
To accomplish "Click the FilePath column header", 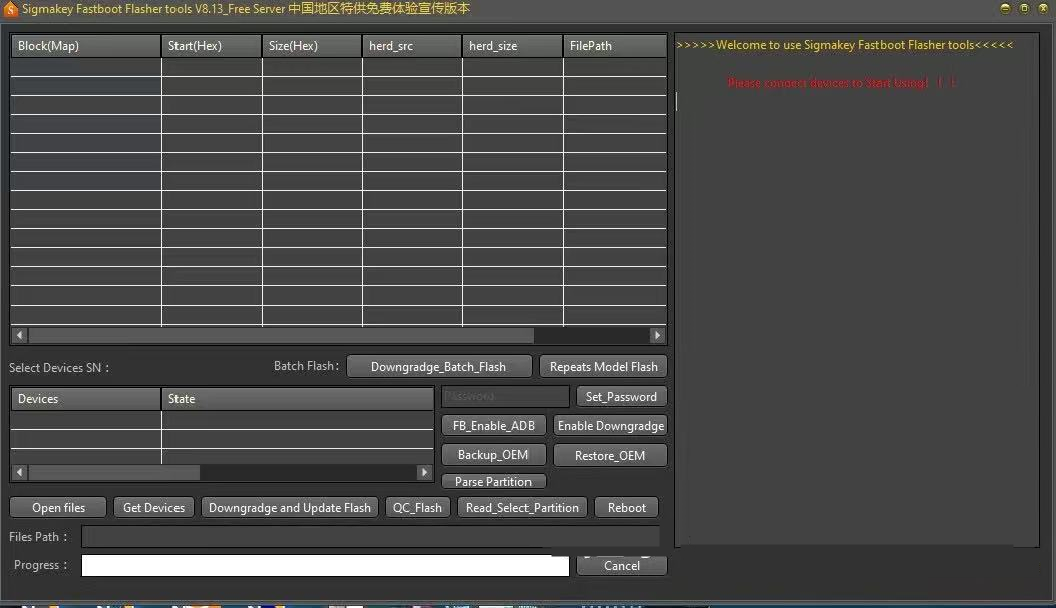I will (x=615, y=46).
